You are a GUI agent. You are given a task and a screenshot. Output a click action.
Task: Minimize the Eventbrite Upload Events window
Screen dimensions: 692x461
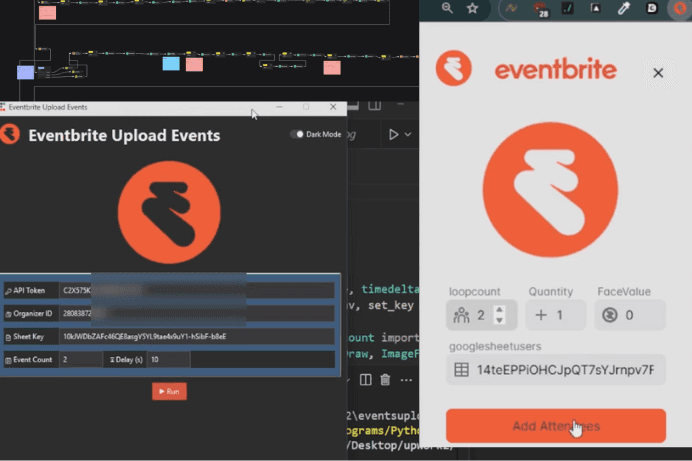point(279,107)
